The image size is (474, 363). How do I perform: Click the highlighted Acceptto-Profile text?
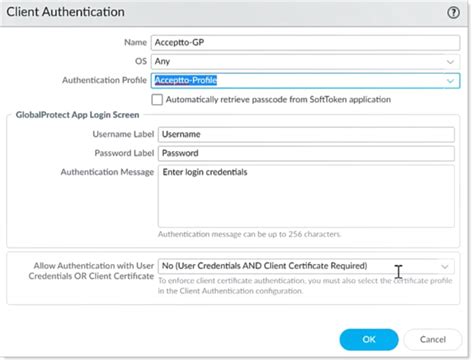point(186,80)
